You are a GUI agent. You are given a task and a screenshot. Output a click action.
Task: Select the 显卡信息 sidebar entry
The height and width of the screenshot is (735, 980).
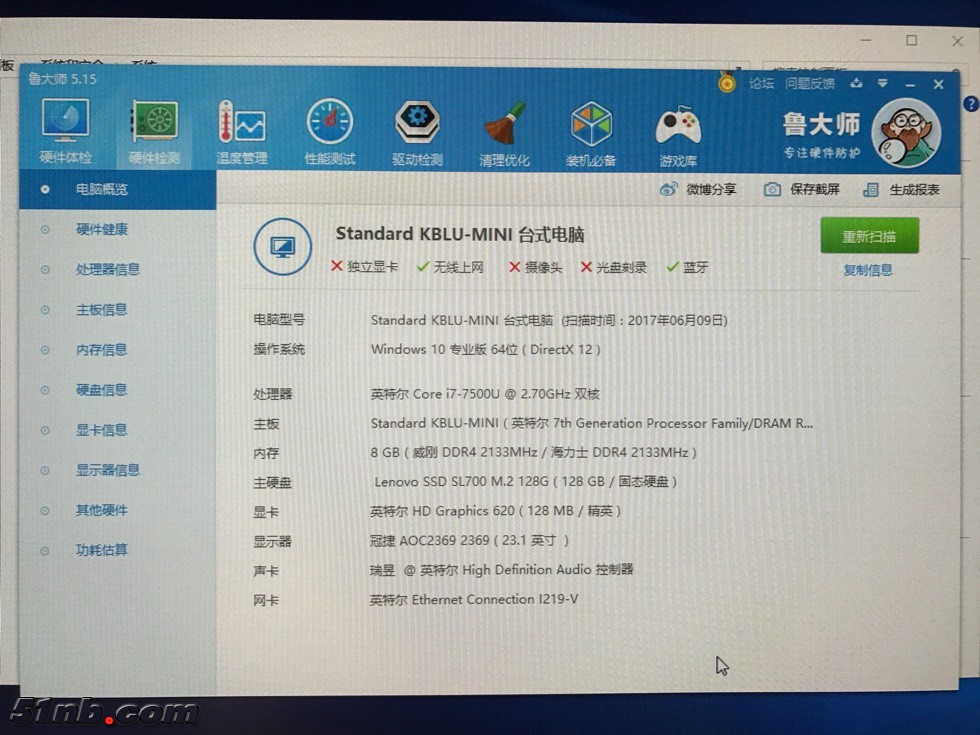click(x=102, y=430)
